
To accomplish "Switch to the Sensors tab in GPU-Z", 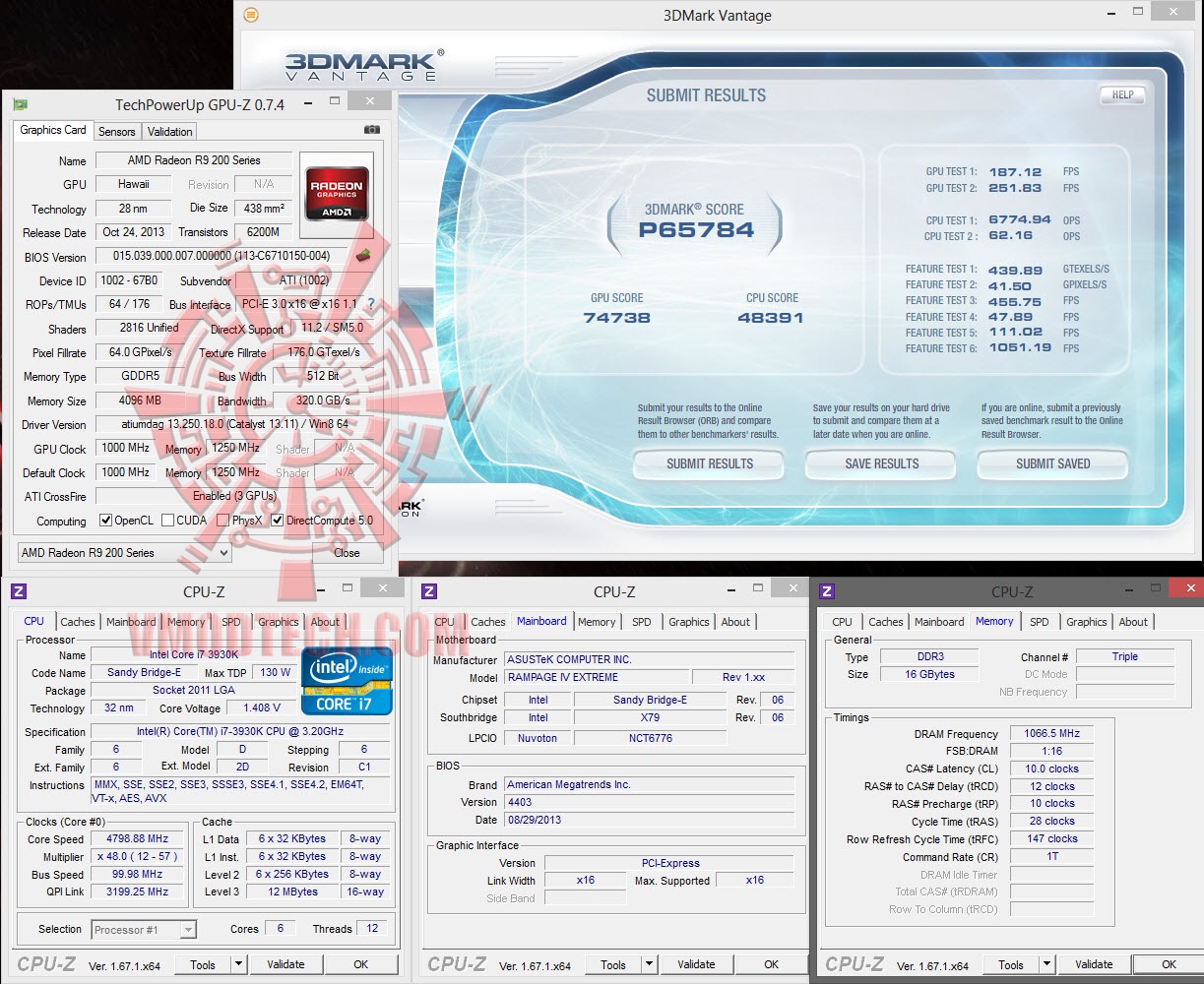I will (x=116, y=131).
